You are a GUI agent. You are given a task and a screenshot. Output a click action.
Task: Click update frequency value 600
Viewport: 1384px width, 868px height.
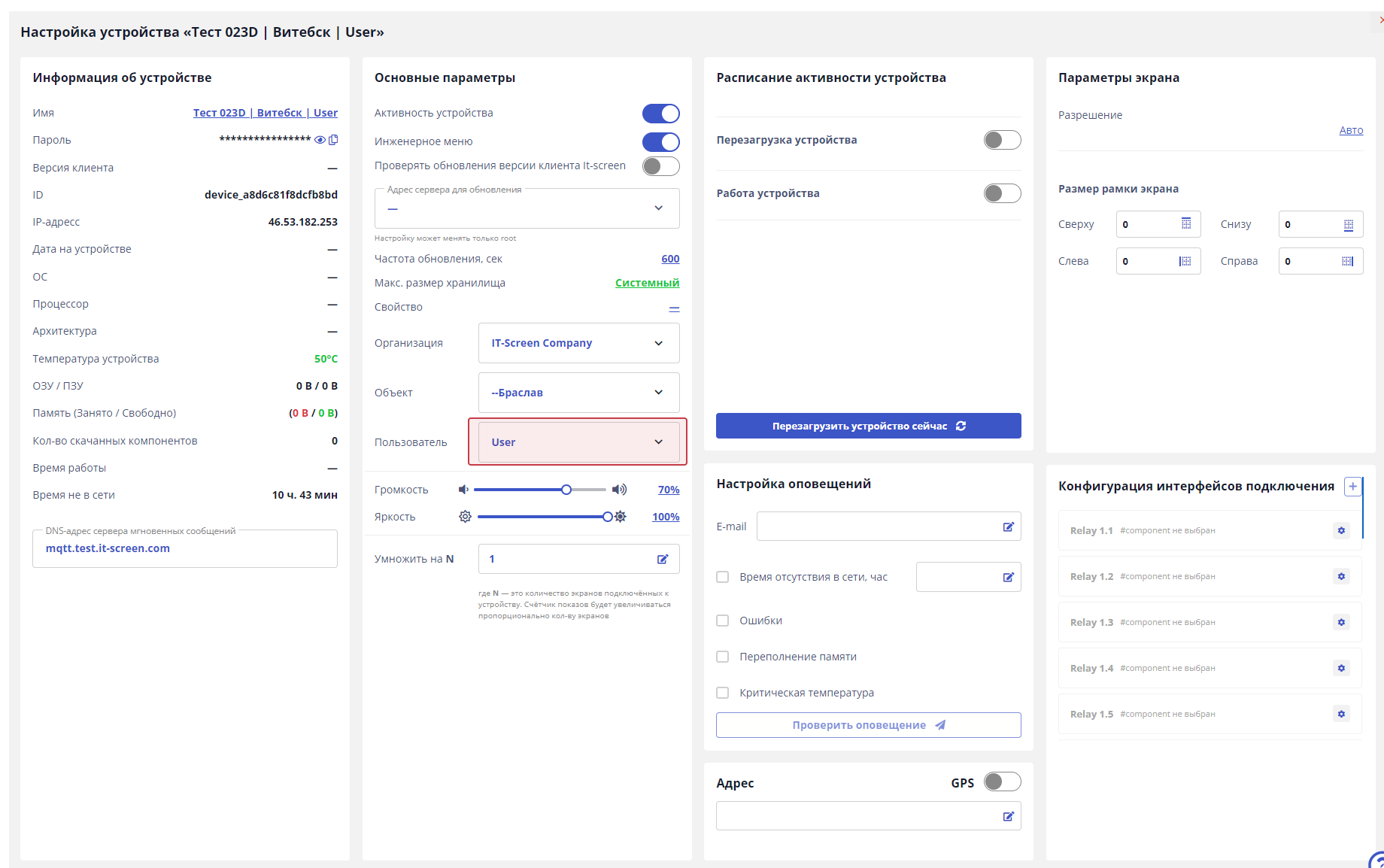[x=670, y=259]
